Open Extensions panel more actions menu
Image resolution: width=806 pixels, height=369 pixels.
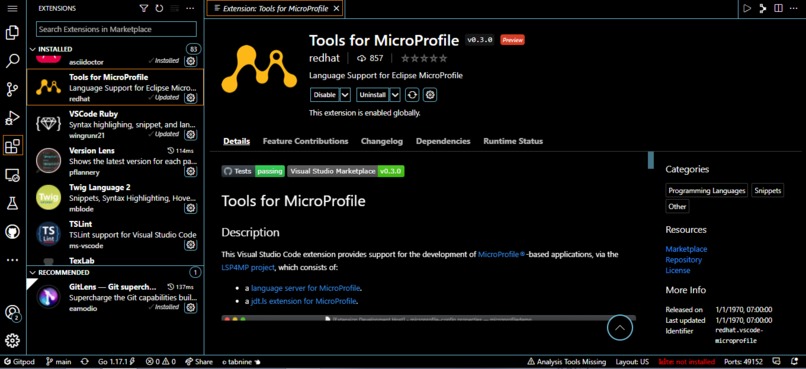(190, 9)
